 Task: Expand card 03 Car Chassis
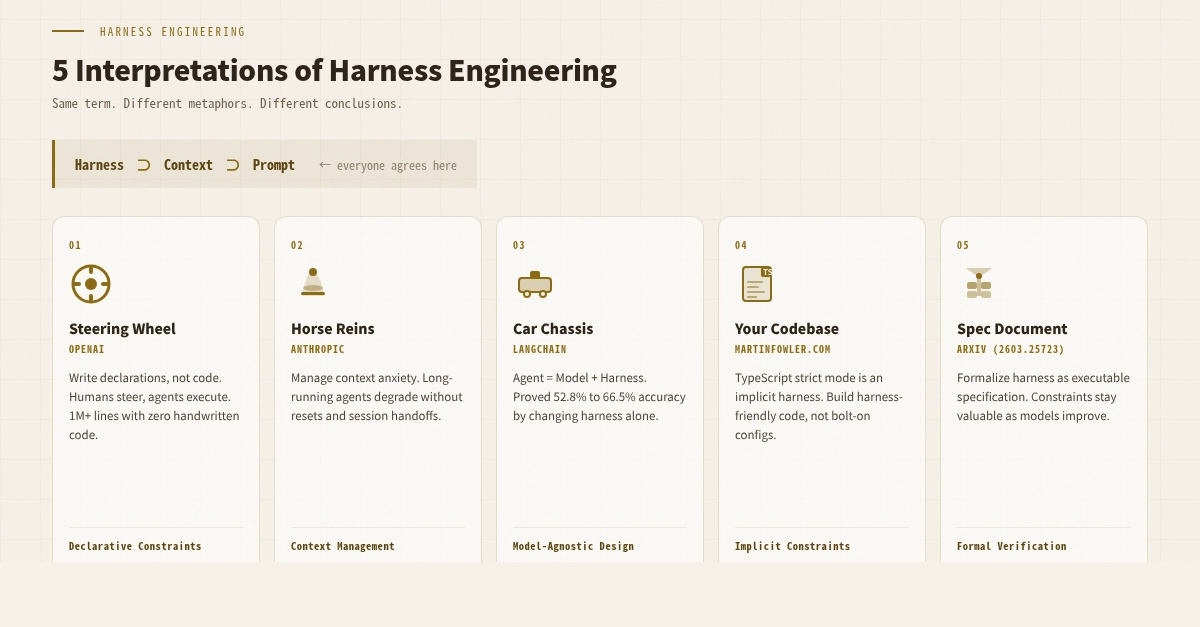pyautogui.click(x=599, y=389)
